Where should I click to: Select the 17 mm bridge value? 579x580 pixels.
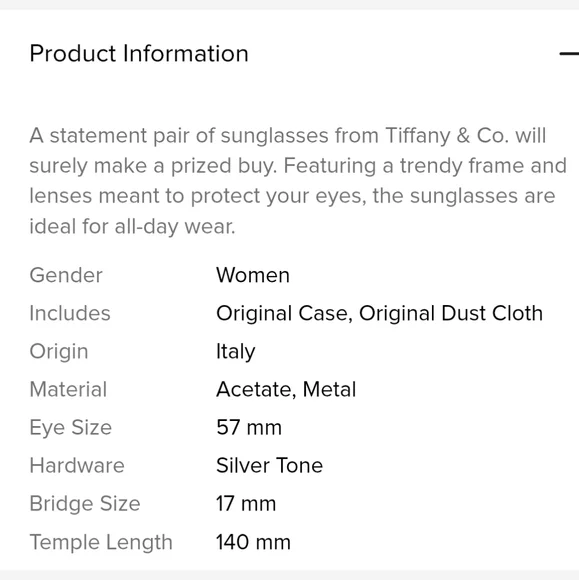point(246,504)
